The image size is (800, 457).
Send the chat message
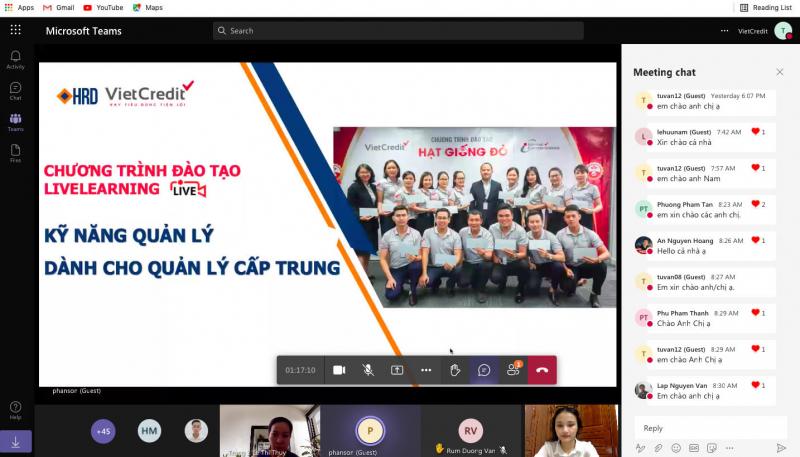tap(781, 447)
